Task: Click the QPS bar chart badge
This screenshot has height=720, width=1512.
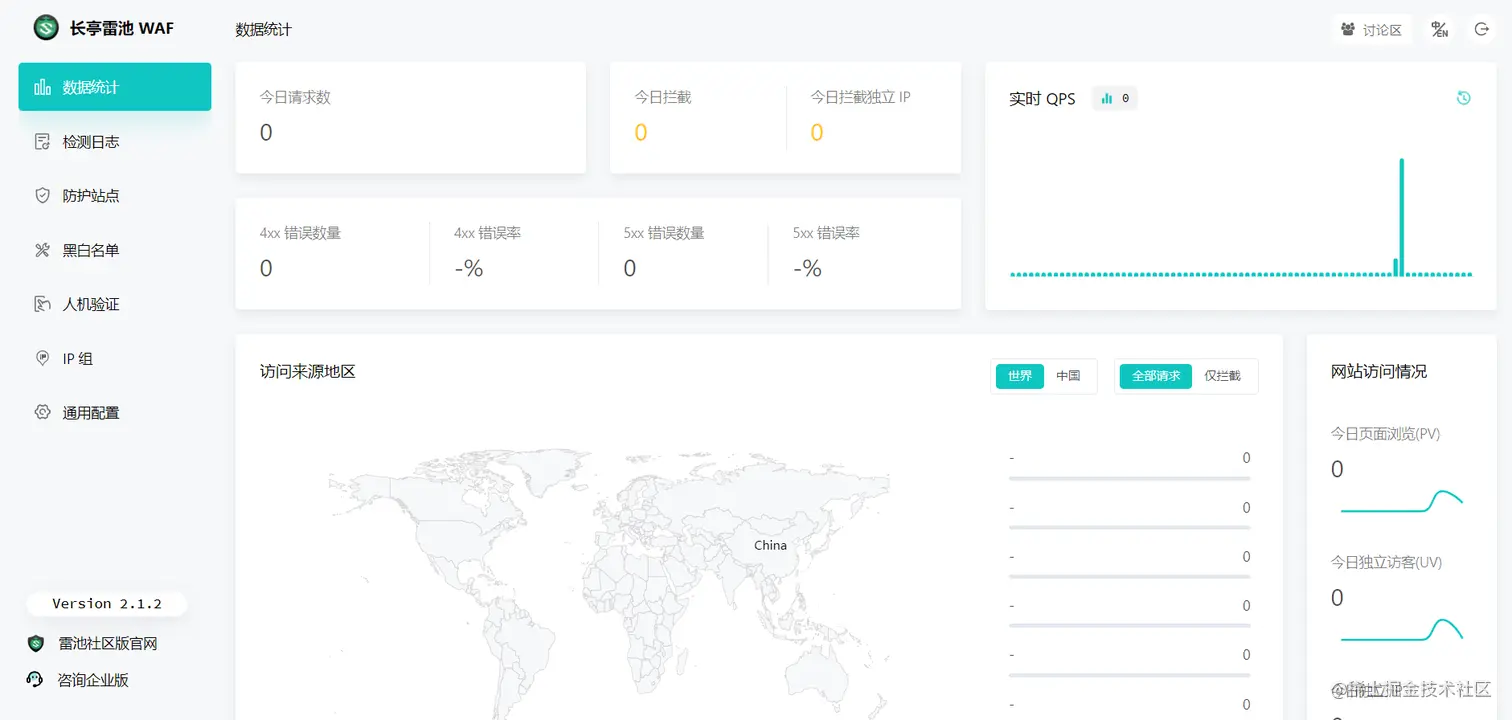Action: pos(1115,98)
